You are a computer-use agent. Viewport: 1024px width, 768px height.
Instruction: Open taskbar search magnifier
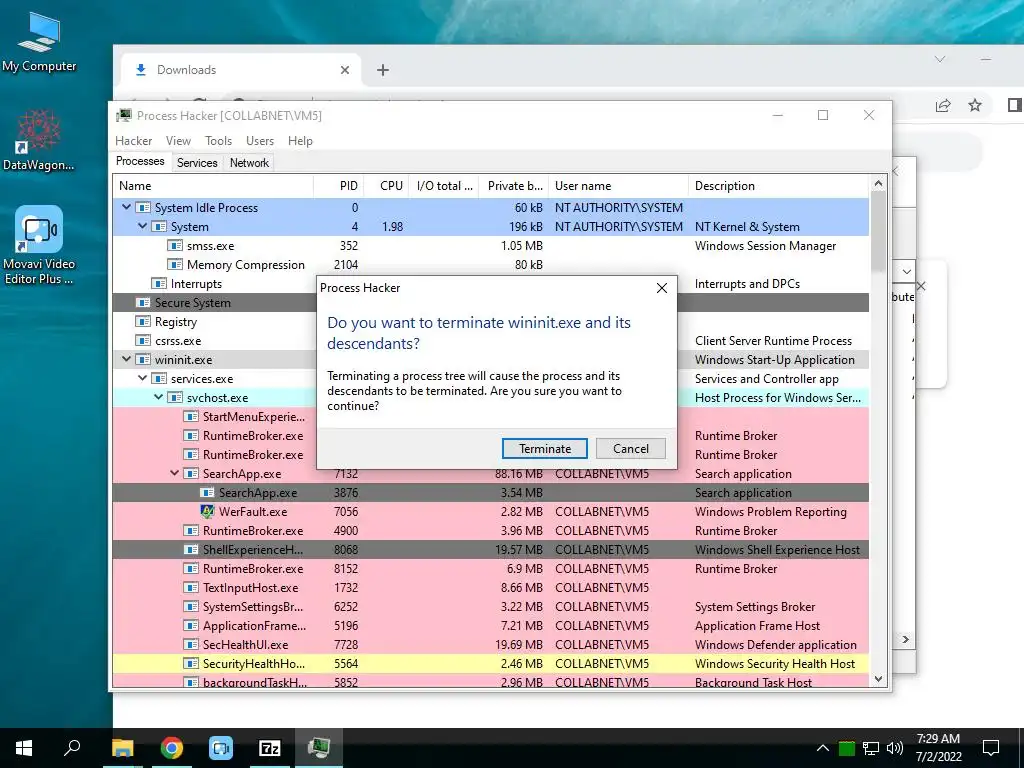(72, 748)
